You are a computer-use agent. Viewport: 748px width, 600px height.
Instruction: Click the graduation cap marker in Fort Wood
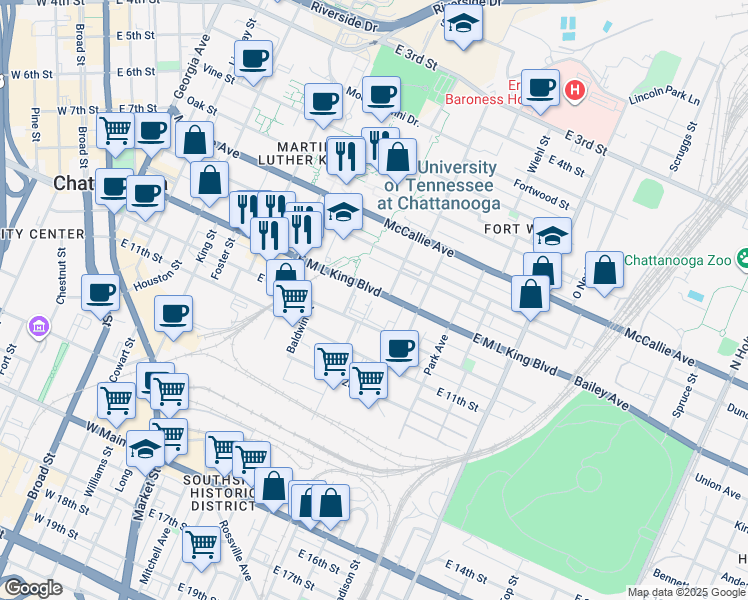coord(551,236)
